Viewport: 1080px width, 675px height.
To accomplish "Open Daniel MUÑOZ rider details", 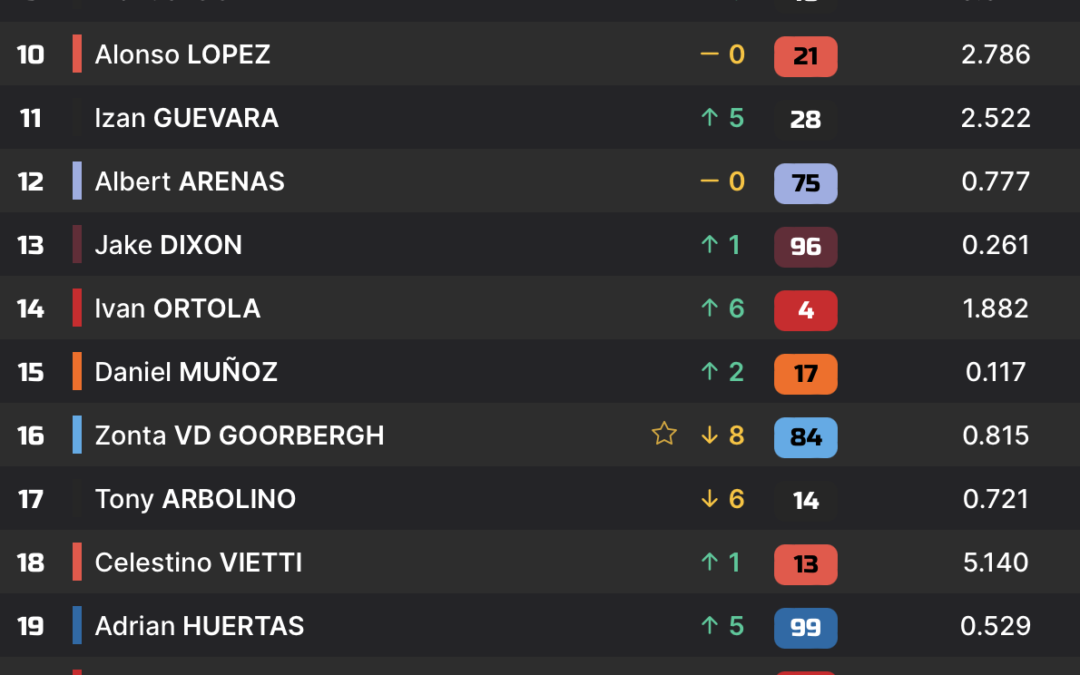I will click(x=186, y=372).
